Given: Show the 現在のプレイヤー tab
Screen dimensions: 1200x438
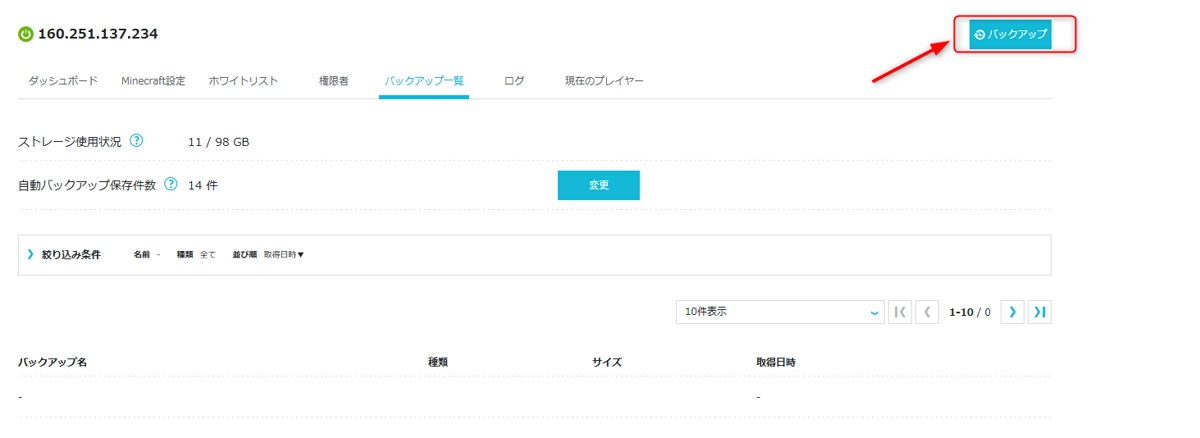Looking at the screenshot, I should 604,81.
